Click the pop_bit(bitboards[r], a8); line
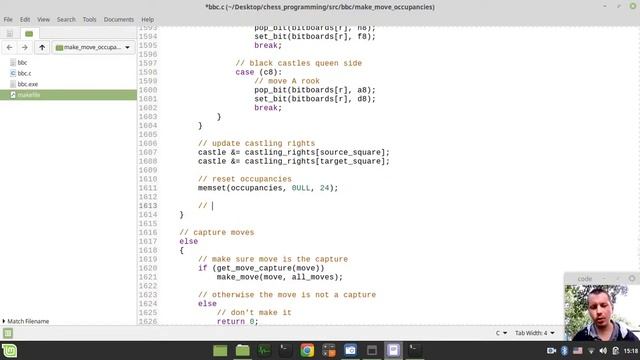The width and height of the screenshot is (640, 360). click(315, 90)
